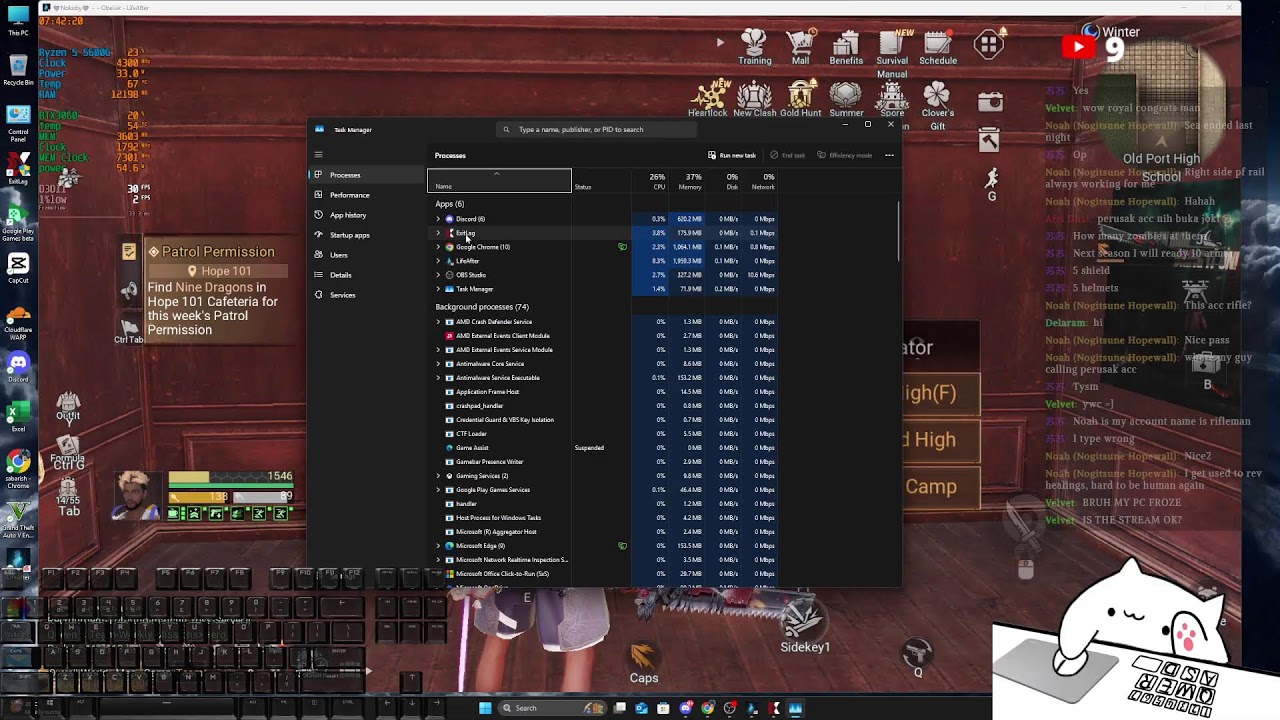Open Outlook from taskbar
This screenshot has width=1280, height=720.
[641, 708]
